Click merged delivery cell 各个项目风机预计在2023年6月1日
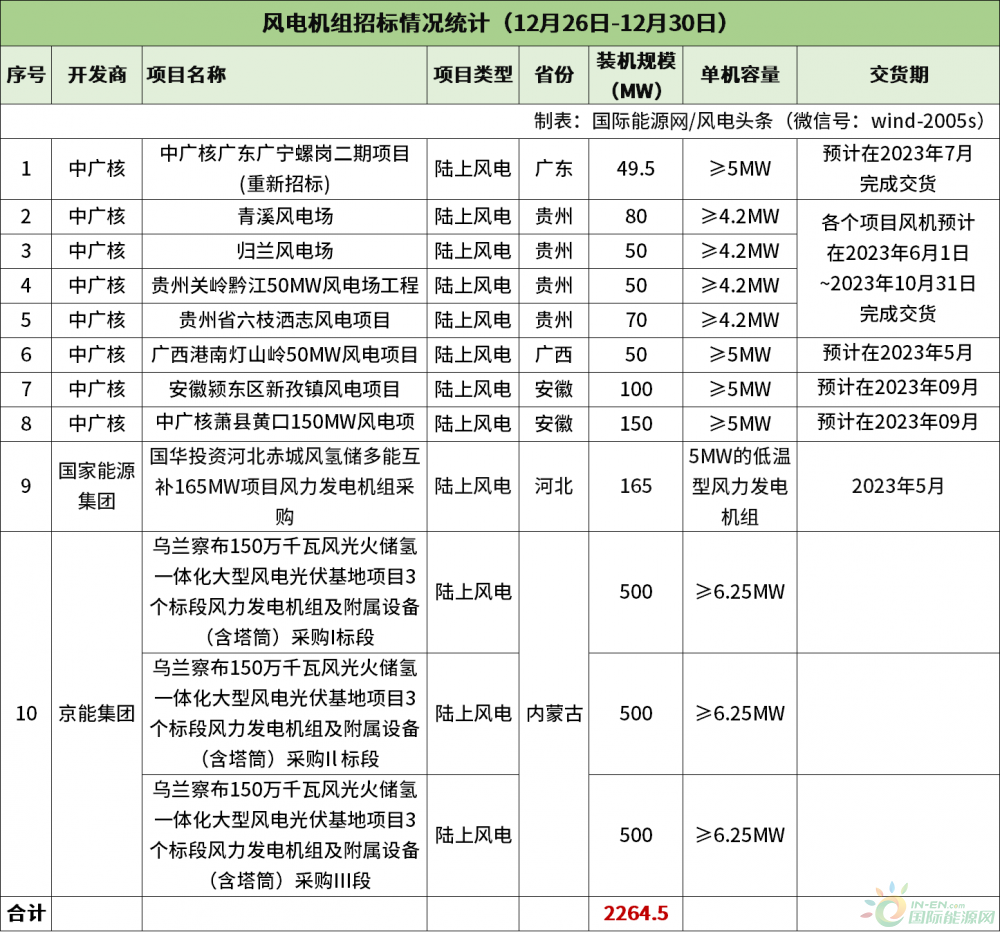The image size is (1000, 932). 898,269
